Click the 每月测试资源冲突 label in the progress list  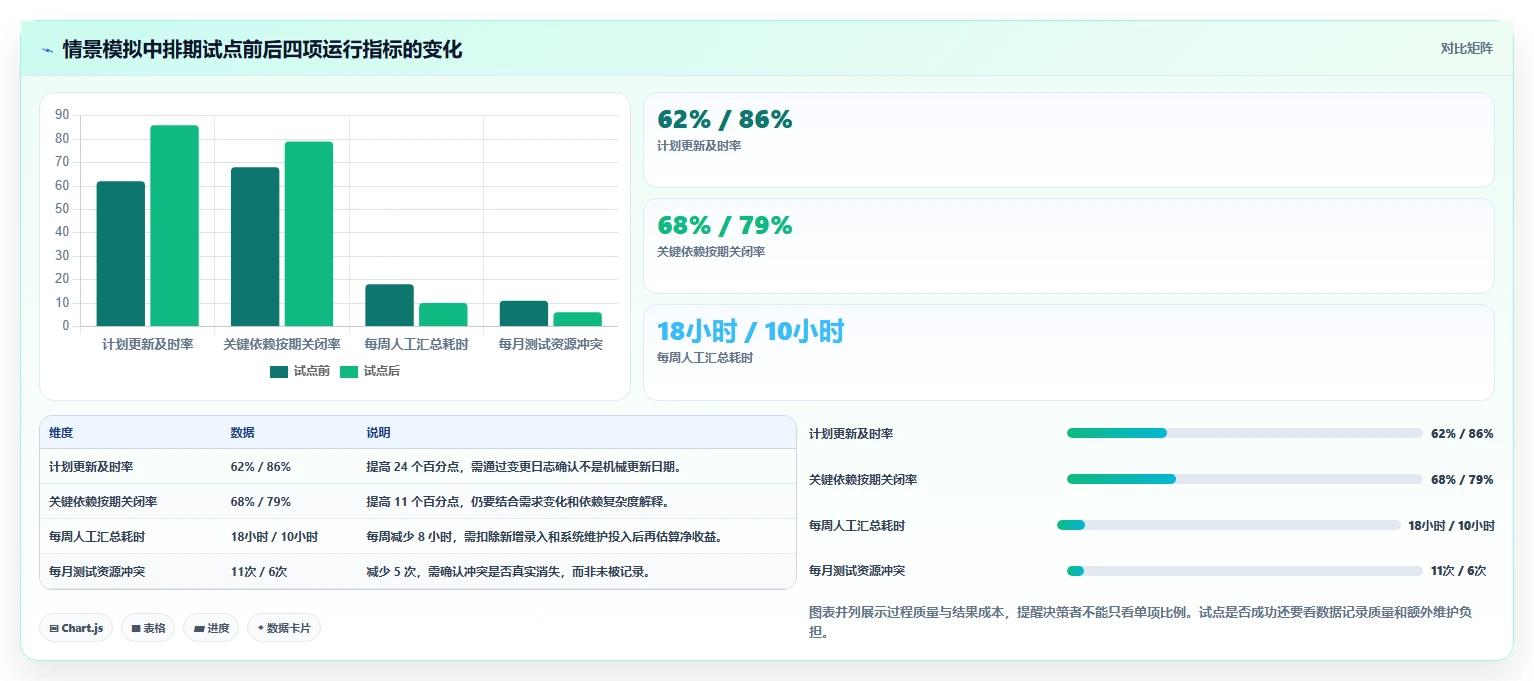[857, 571]
